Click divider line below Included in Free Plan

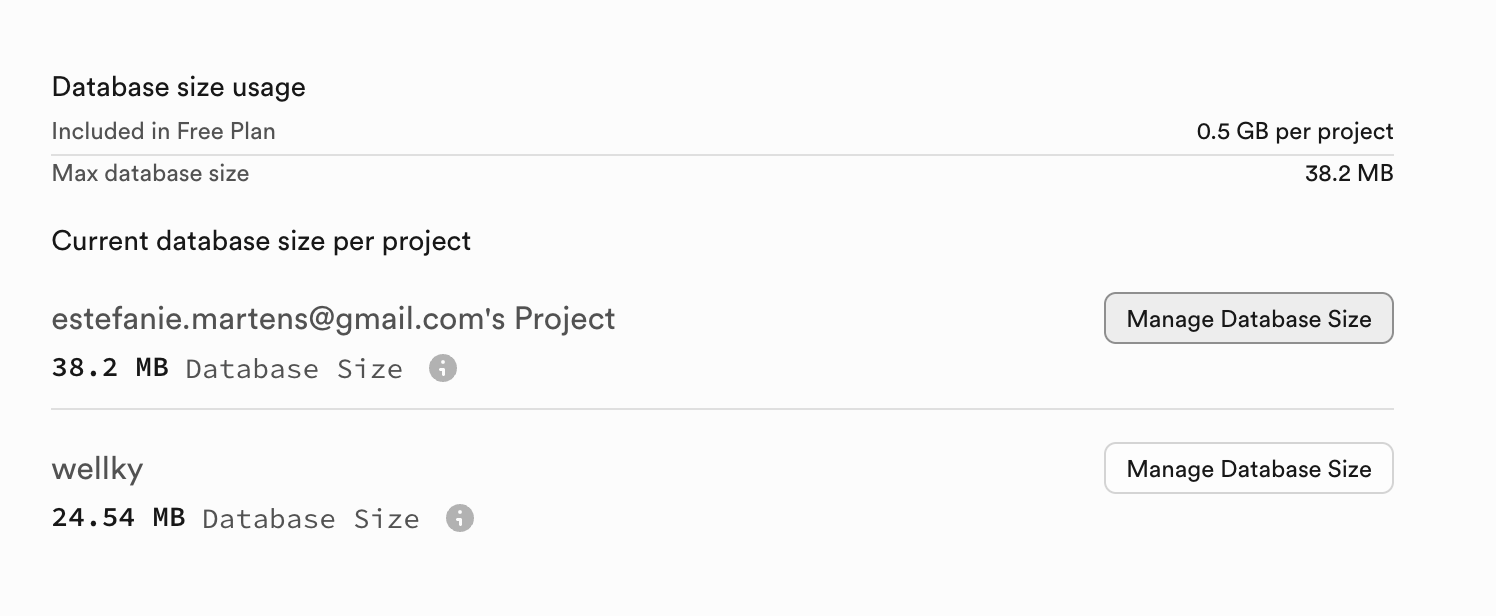coord(722,155)
